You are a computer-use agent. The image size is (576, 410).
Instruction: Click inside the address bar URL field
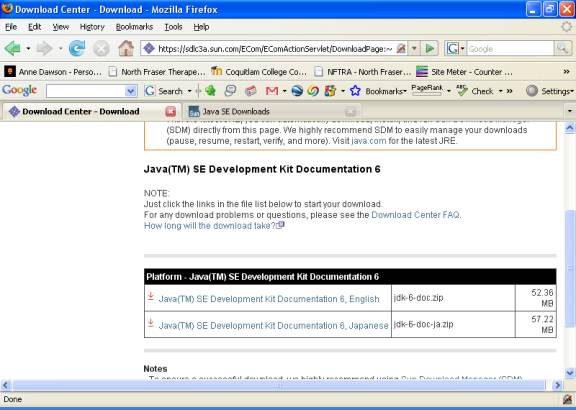click(276, 48)
